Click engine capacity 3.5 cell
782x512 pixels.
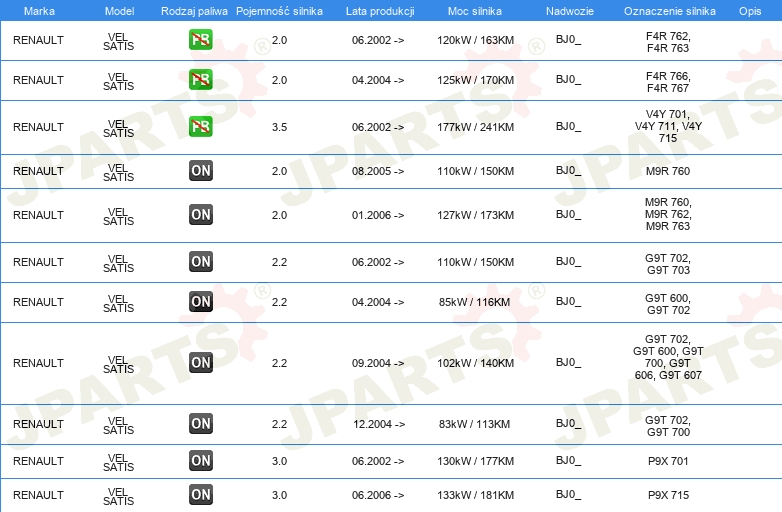point(279,127)
